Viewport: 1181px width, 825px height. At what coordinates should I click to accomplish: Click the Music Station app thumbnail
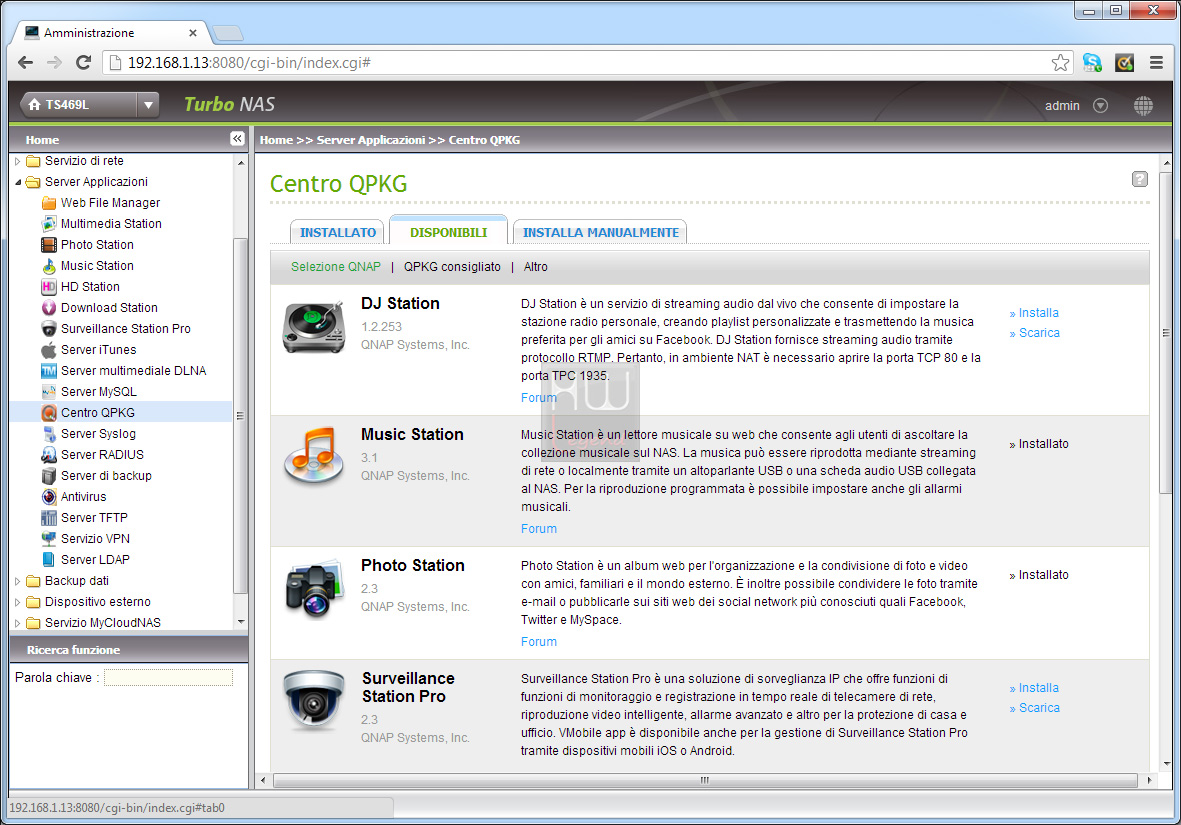[x=314, y=456]
